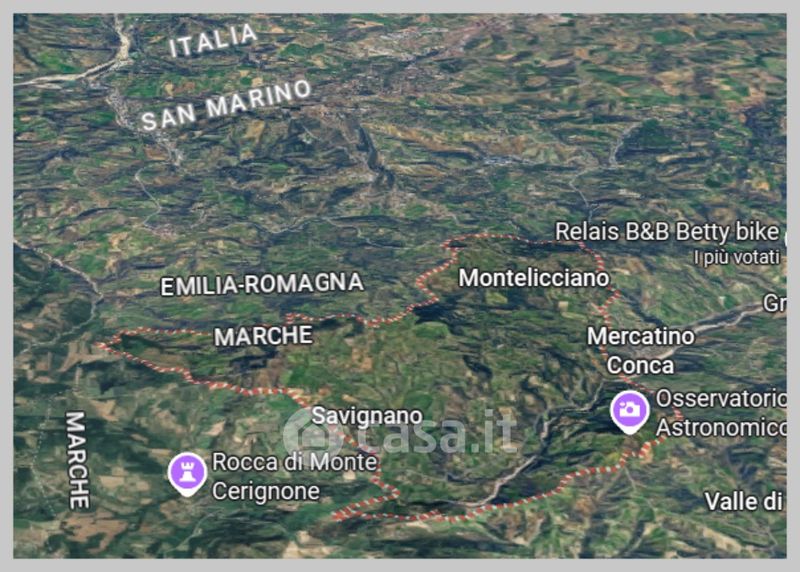
Task: Click the 'I più votati' subtitle
Action: 737,257
